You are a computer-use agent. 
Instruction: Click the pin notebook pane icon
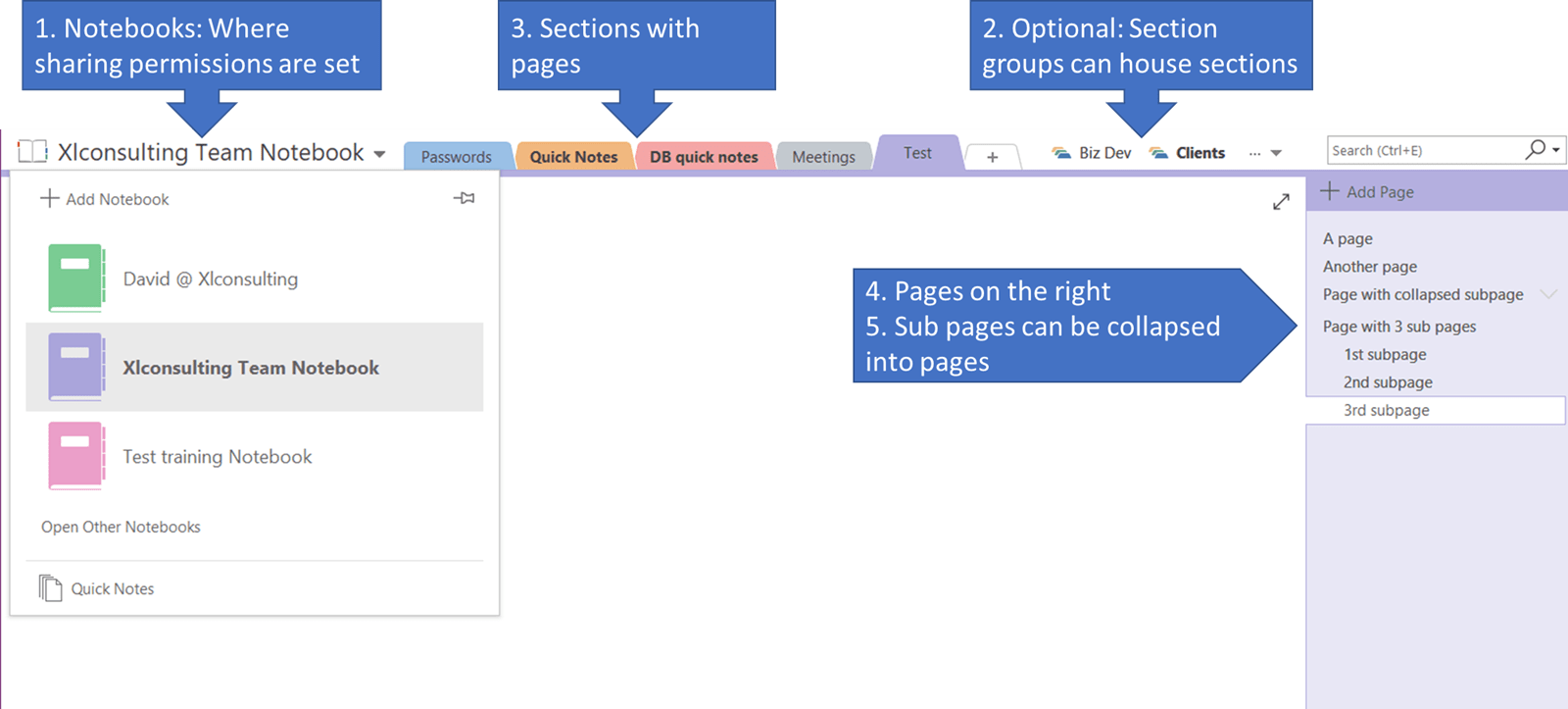click(x=465, y=198)
